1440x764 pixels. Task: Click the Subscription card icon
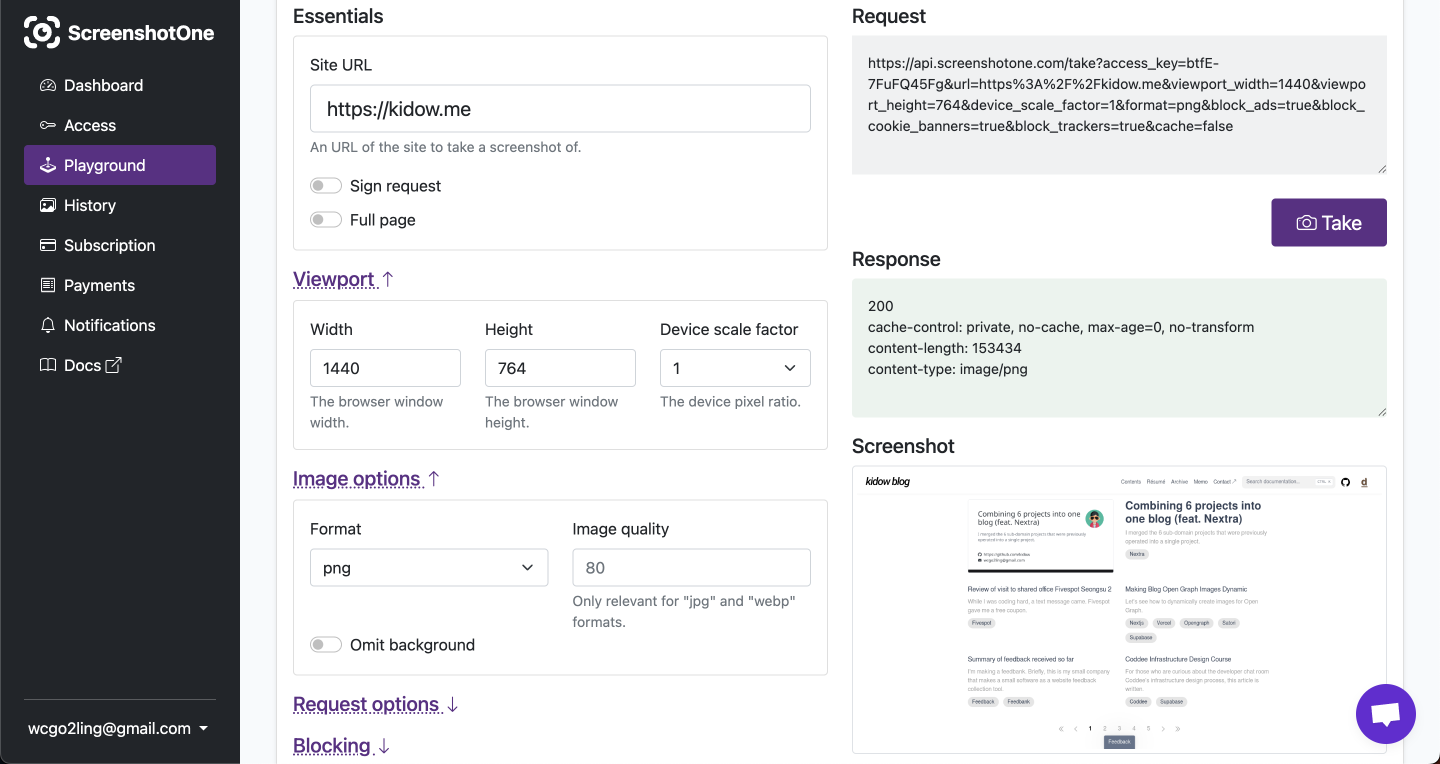(x=48, y=245)
